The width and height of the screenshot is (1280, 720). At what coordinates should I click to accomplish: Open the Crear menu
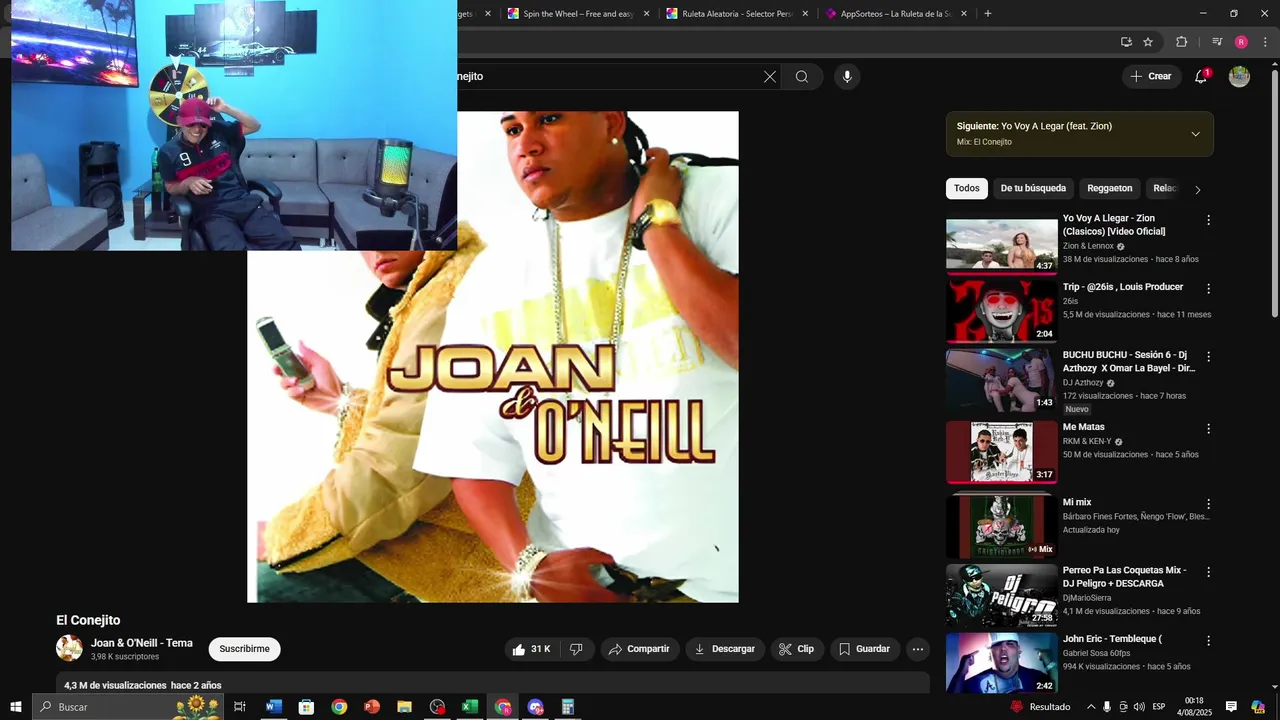1151,76
